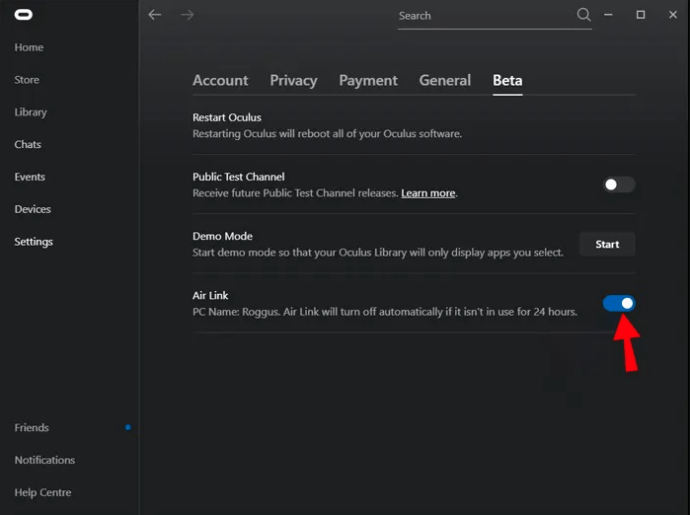Open Library in the sidebar
Image resolution: width=690 pixels, height=515 pixels.
[x=31, y=112]
